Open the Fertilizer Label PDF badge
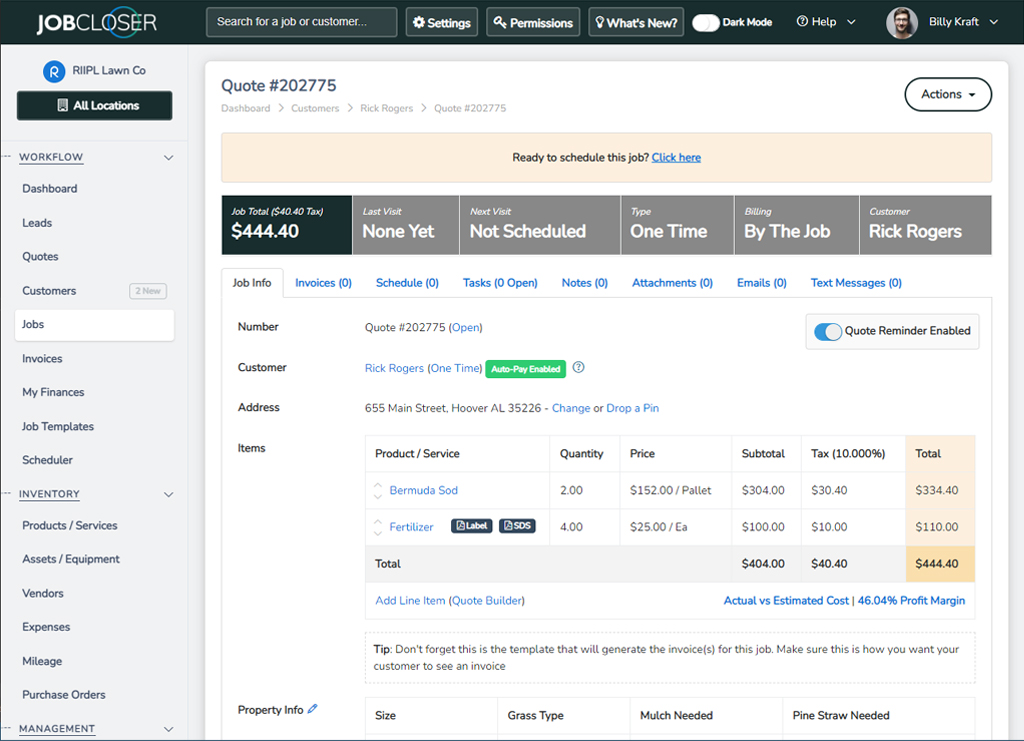 pos(472,526)
